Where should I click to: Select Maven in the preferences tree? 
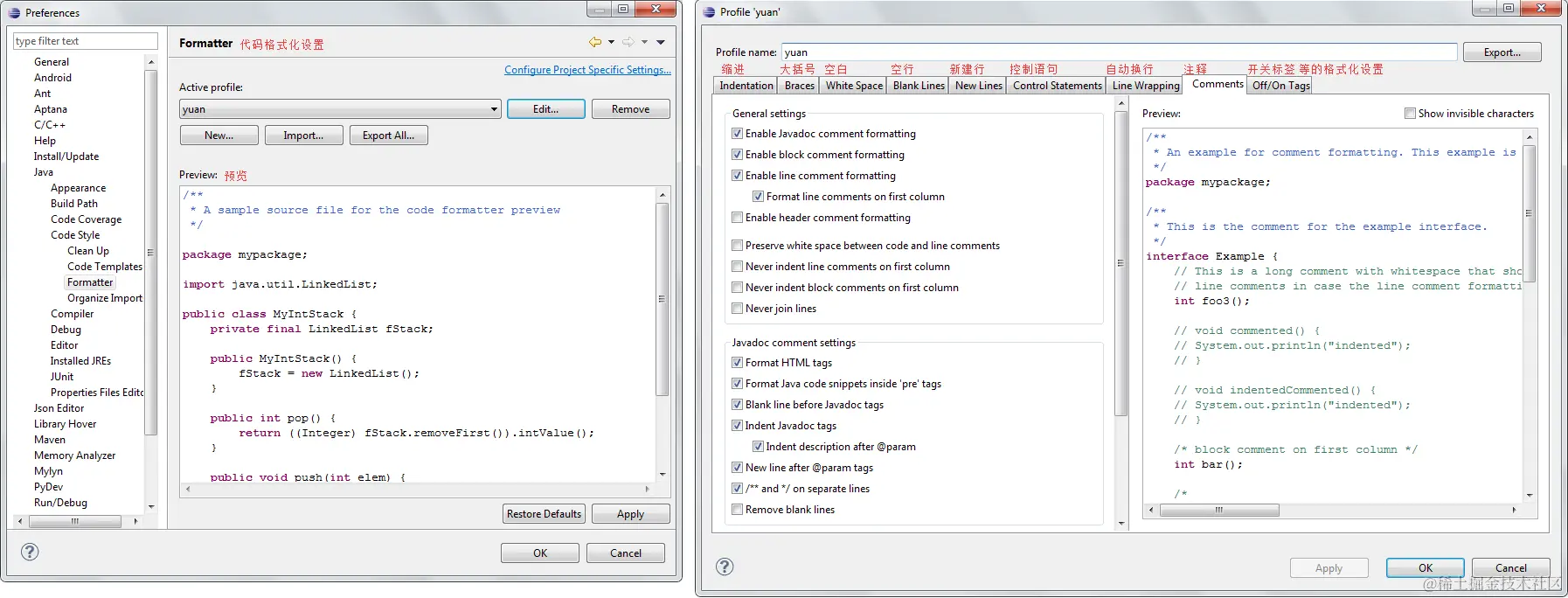50,440
